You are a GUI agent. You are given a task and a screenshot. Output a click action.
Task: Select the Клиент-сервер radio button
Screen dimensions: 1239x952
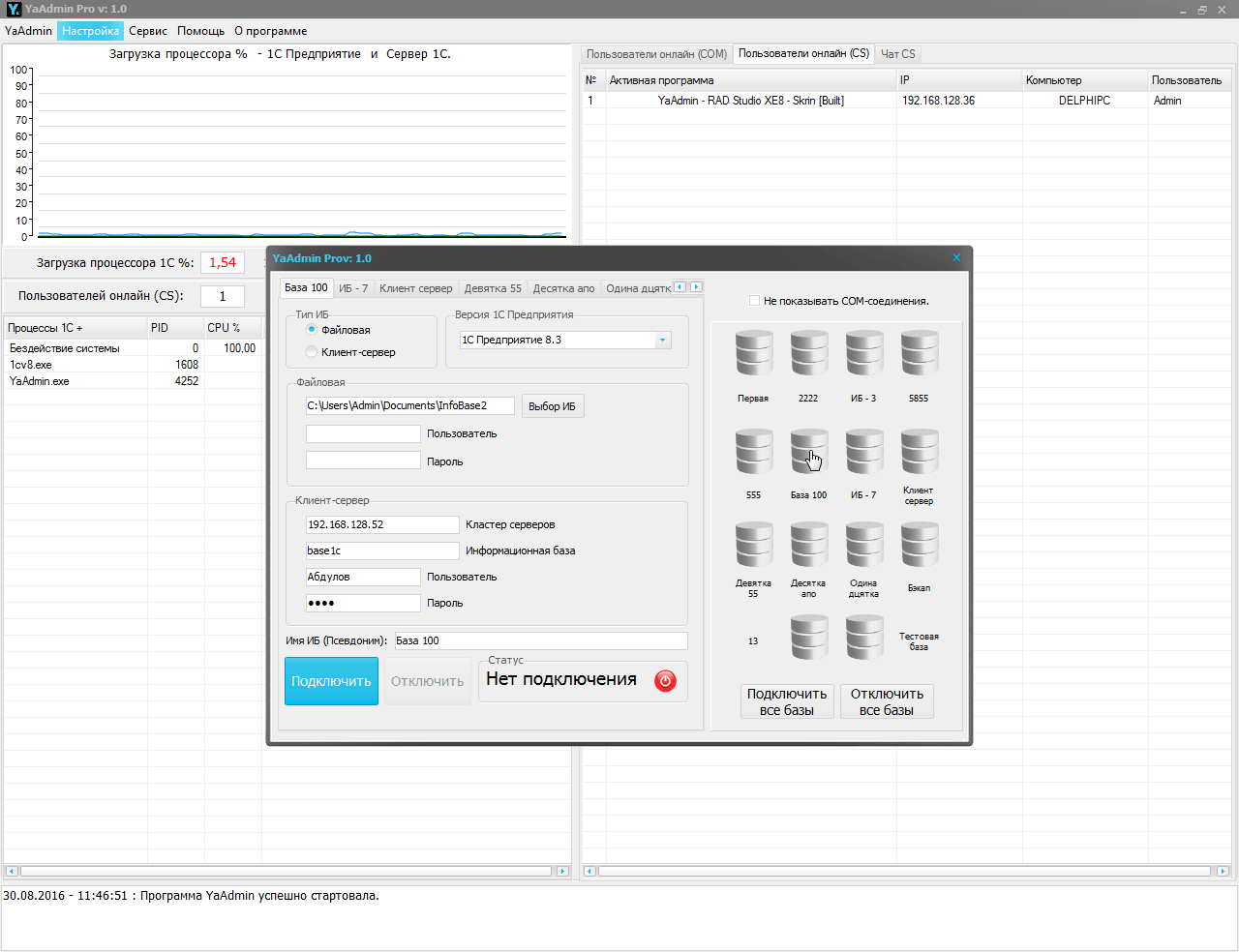point(312,351)
